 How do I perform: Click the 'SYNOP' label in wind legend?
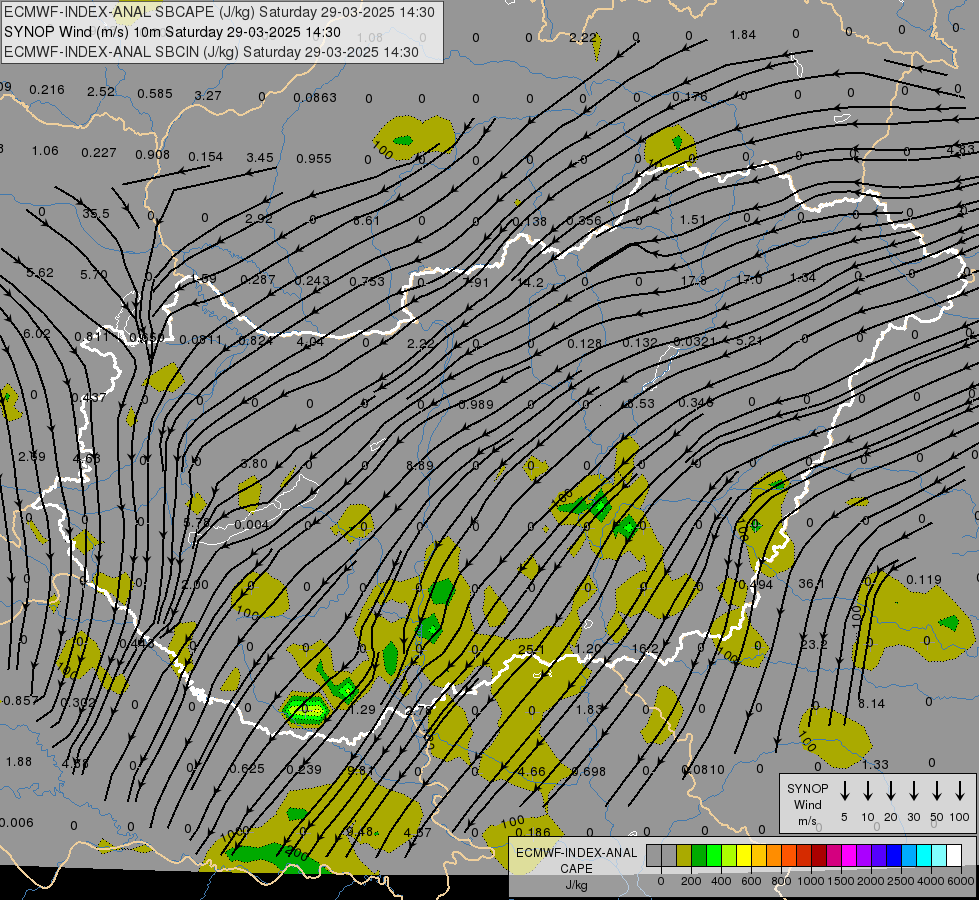pyautogui.click(x=807, y=788)
